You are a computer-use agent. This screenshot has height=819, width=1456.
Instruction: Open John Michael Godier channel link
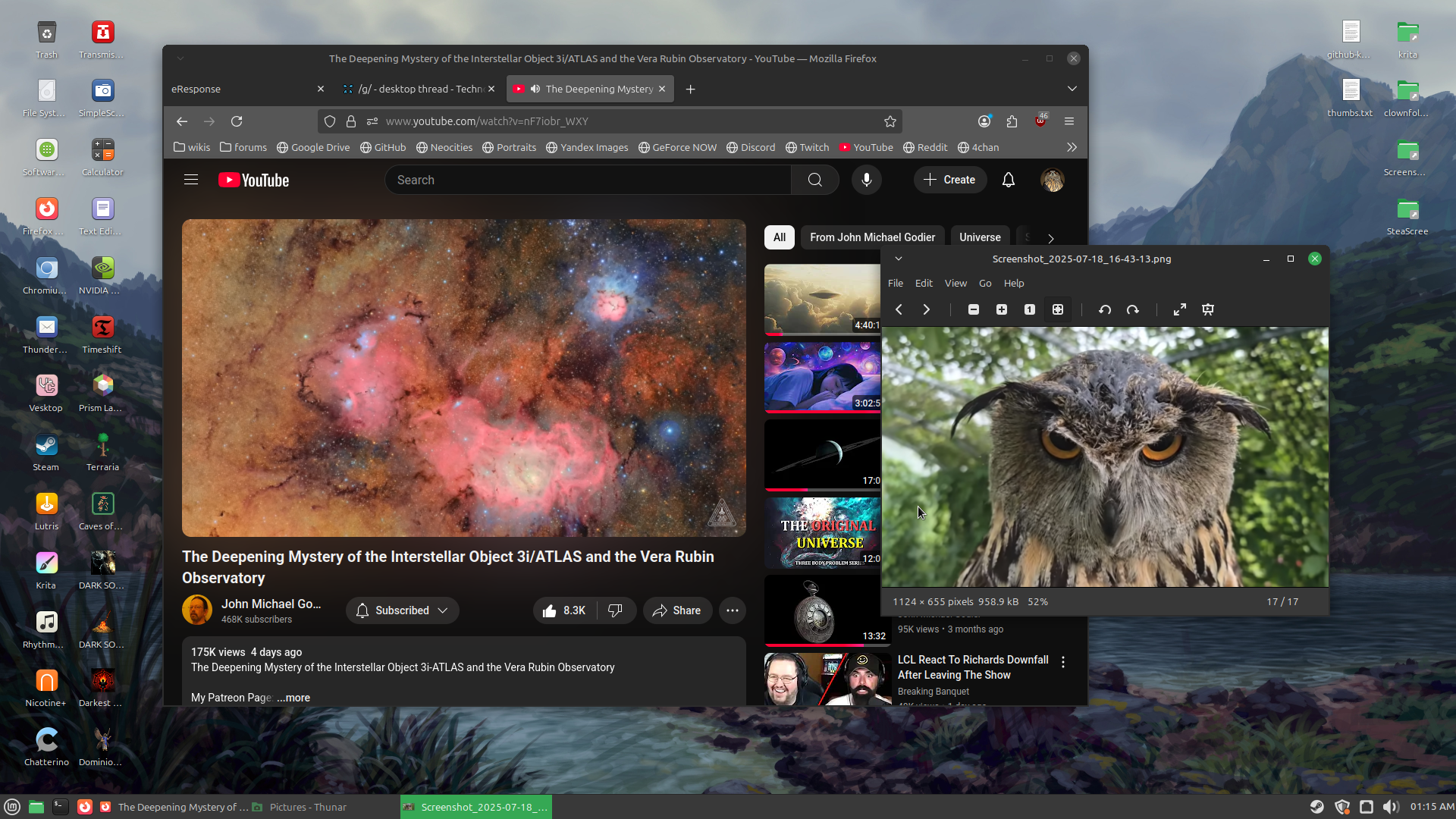pos(271,604)
